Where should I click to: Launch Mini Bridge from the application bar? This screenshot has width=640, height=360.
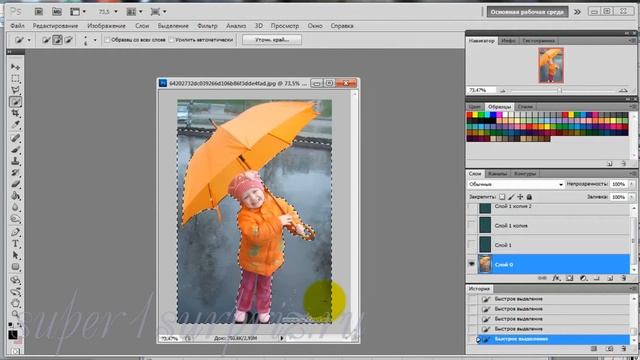tap(56, 12)
